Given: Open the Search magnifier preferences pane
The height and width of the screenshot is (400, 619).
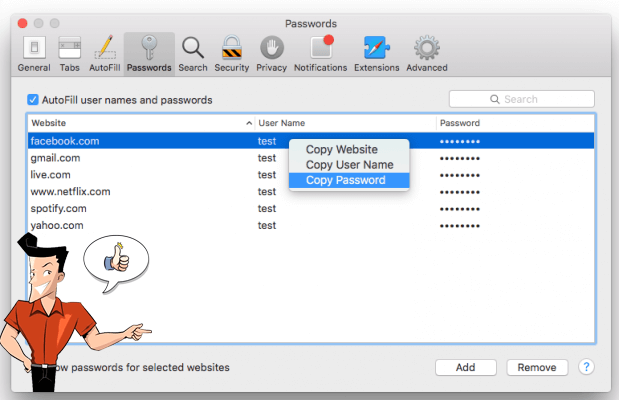Looking at the screenshot, I should coord(193,54).
